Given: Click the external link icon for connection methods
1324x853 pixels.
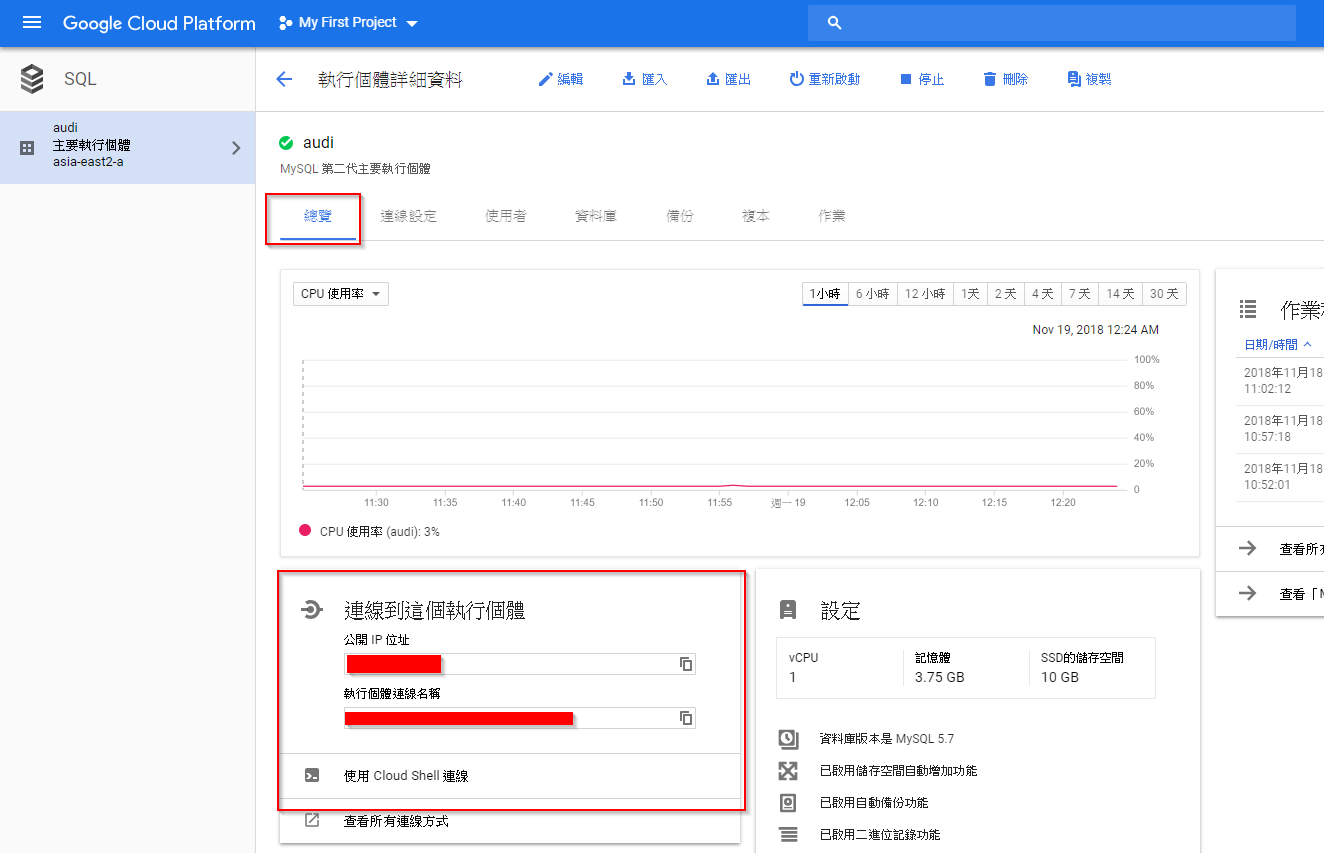Looking at the screenshot, I should pos(312,820).
